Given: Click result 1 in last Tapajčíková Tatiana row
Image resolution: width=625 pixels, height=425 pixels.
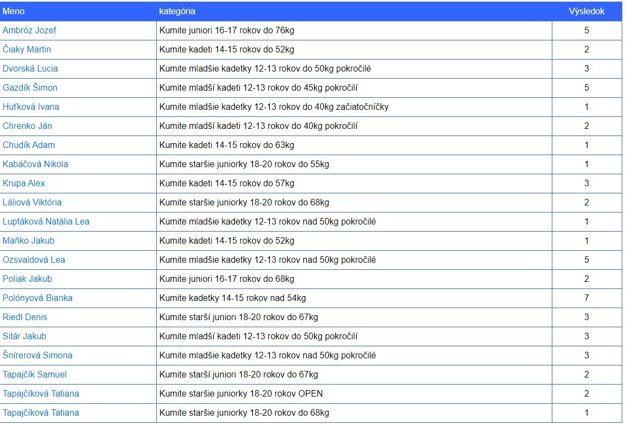Looking at the screenshot, I should [587, 413].
